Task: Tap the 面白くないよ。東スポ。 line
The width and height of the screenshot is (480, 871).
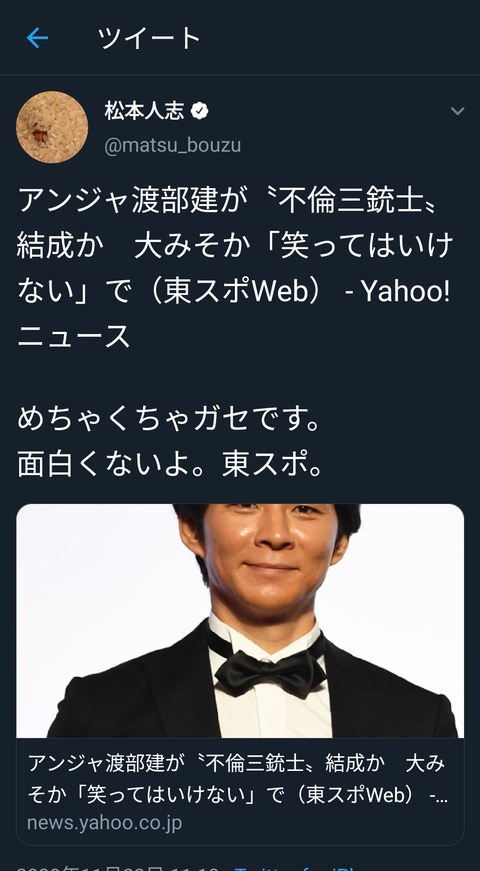Action: tap(170, 465)
